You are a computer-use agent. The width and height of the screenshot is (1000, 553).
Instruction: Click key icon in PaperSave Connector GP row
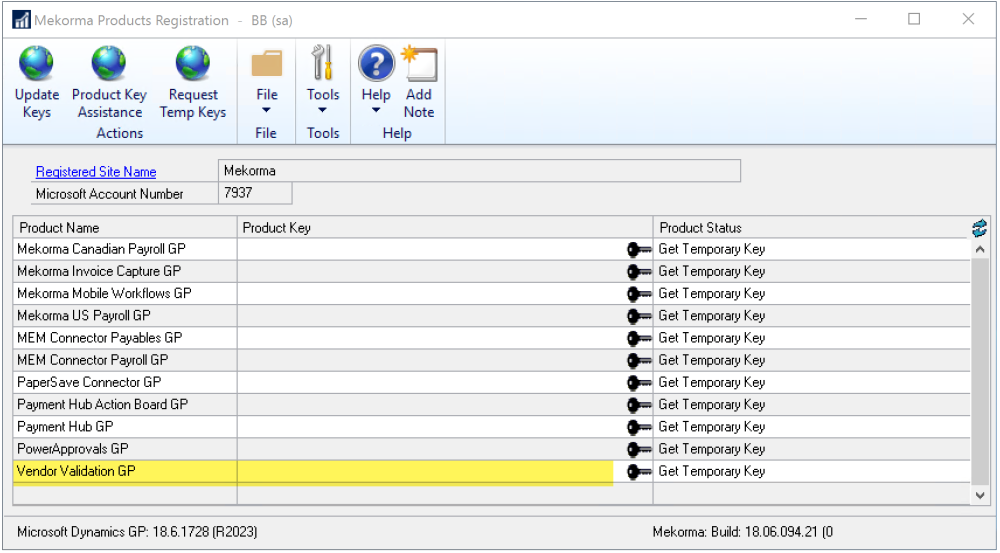[x=638, y=383]
